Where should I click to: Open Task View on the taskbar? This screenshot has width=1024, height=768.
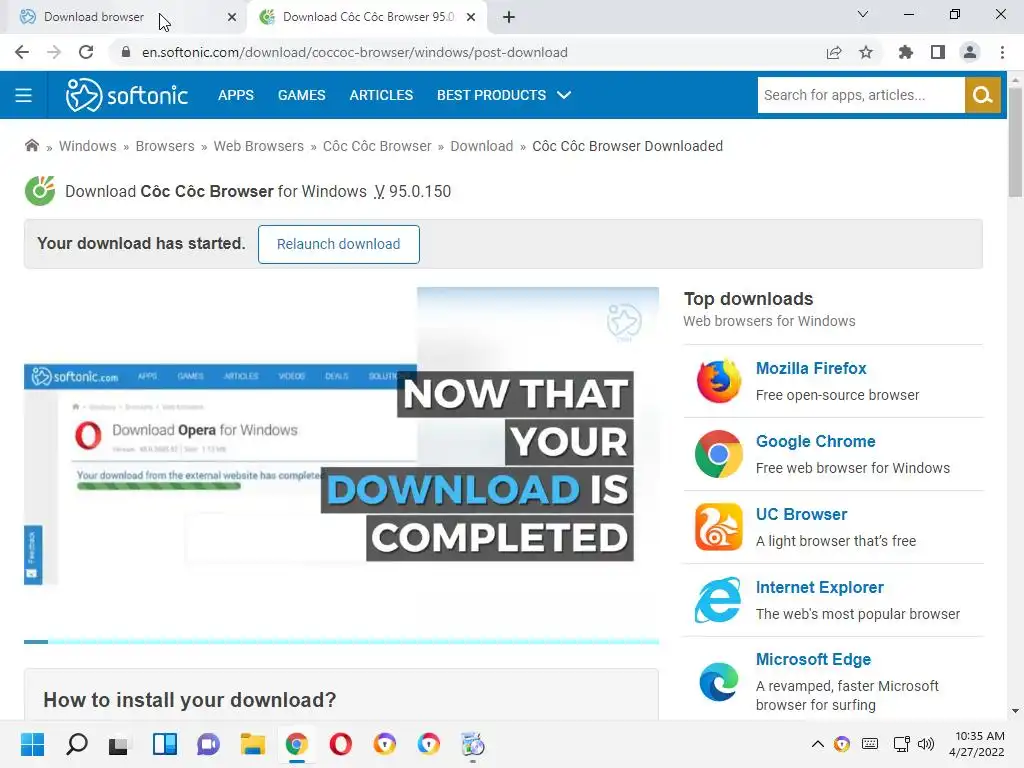(118, 744)
